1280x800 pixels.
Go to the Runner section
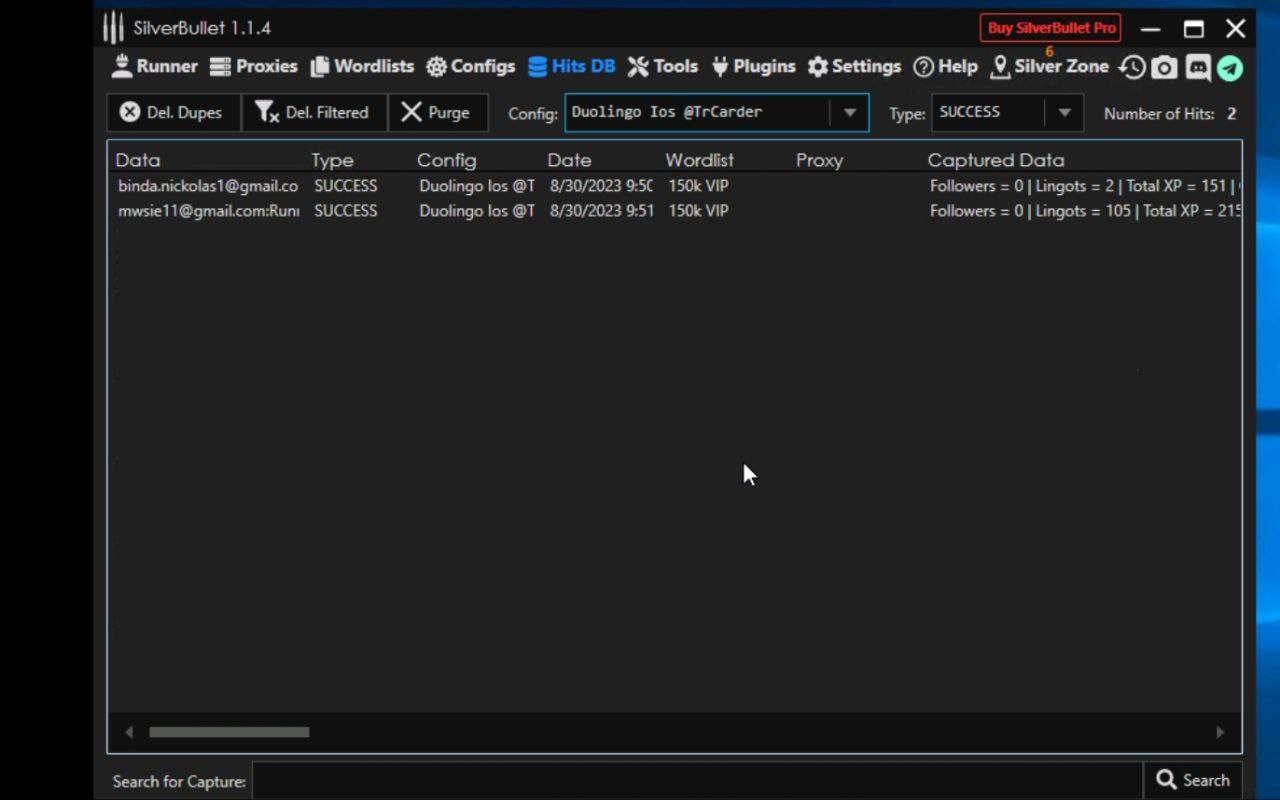(x=154, y=67)
